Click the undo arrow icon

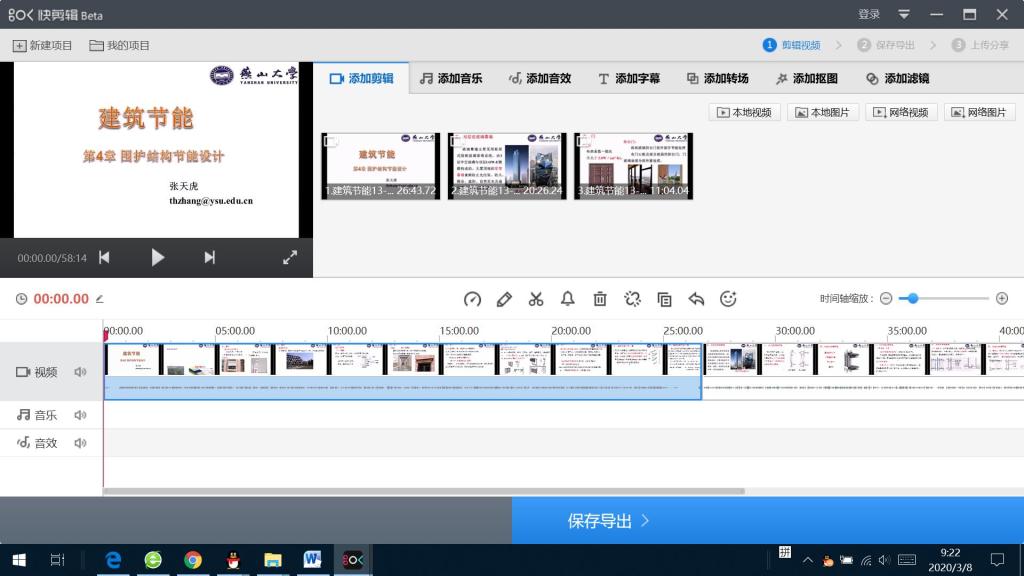697,299
